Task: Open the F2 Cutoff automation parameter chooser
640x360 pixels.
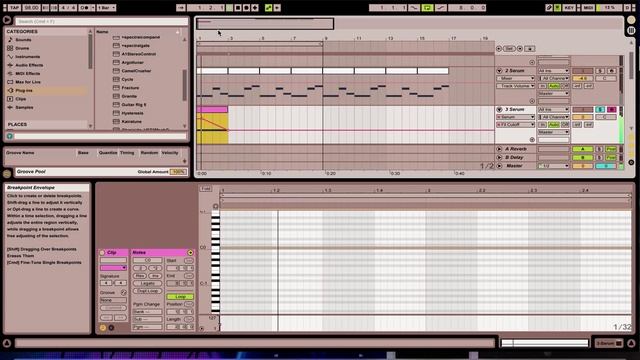Action: [x=516, y=124]
